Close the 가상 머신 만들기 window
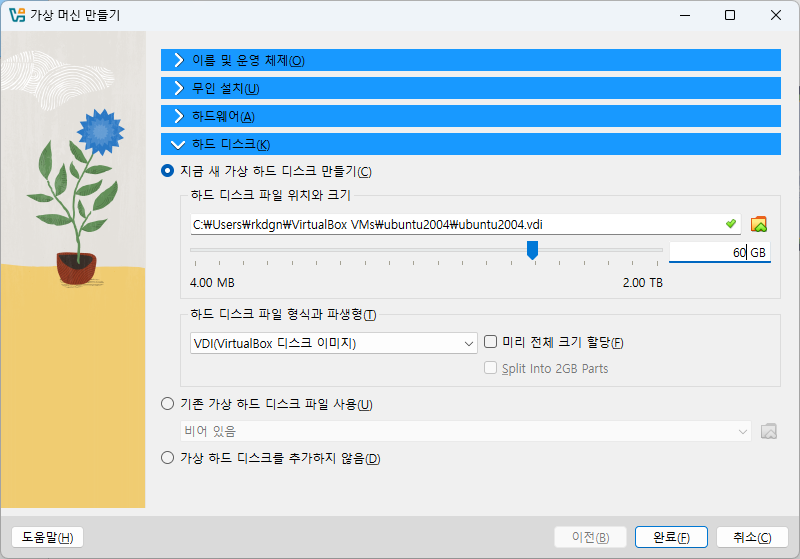Screen dimensions: 800x559 776,15
